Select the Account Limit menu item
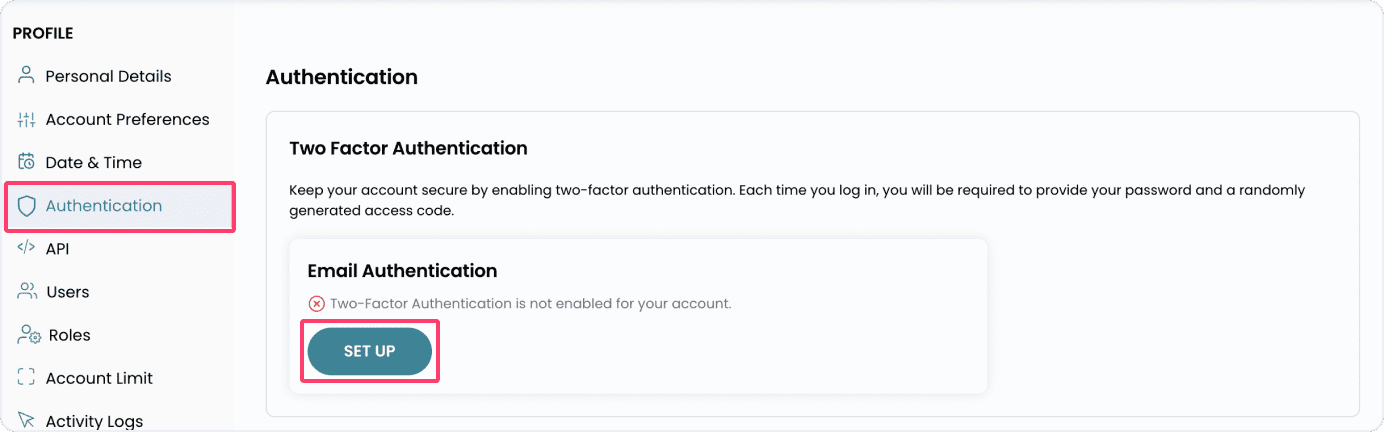 (x=99, y=378)
